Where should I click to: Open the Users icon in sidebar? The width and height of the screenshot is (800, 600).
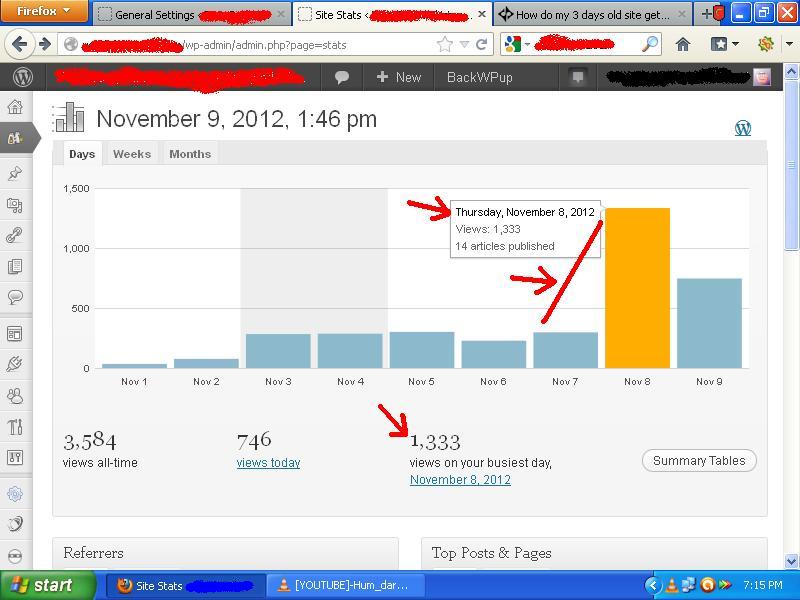(15, 396)
